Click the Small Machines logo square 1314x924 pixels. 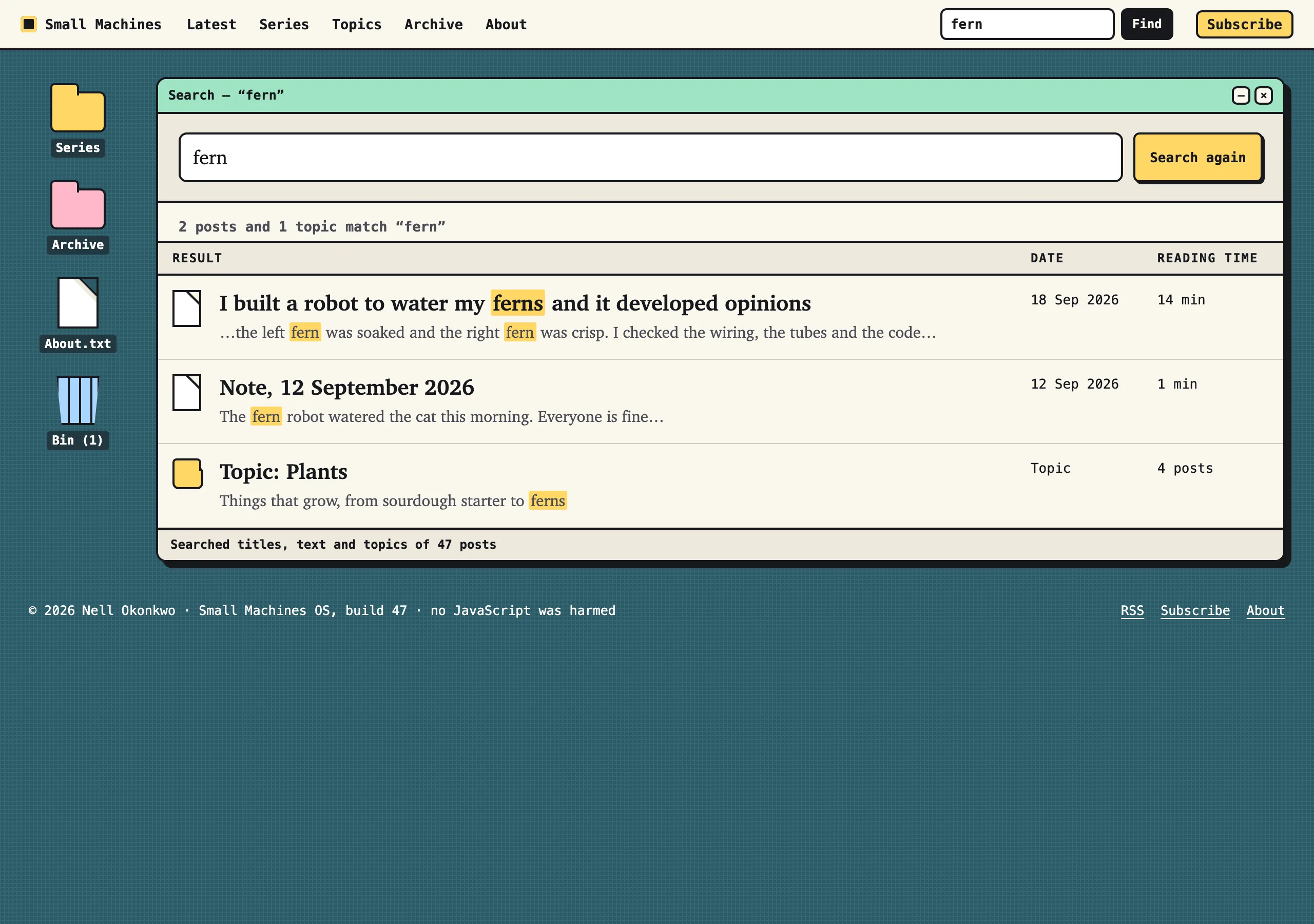click(29, 24)
